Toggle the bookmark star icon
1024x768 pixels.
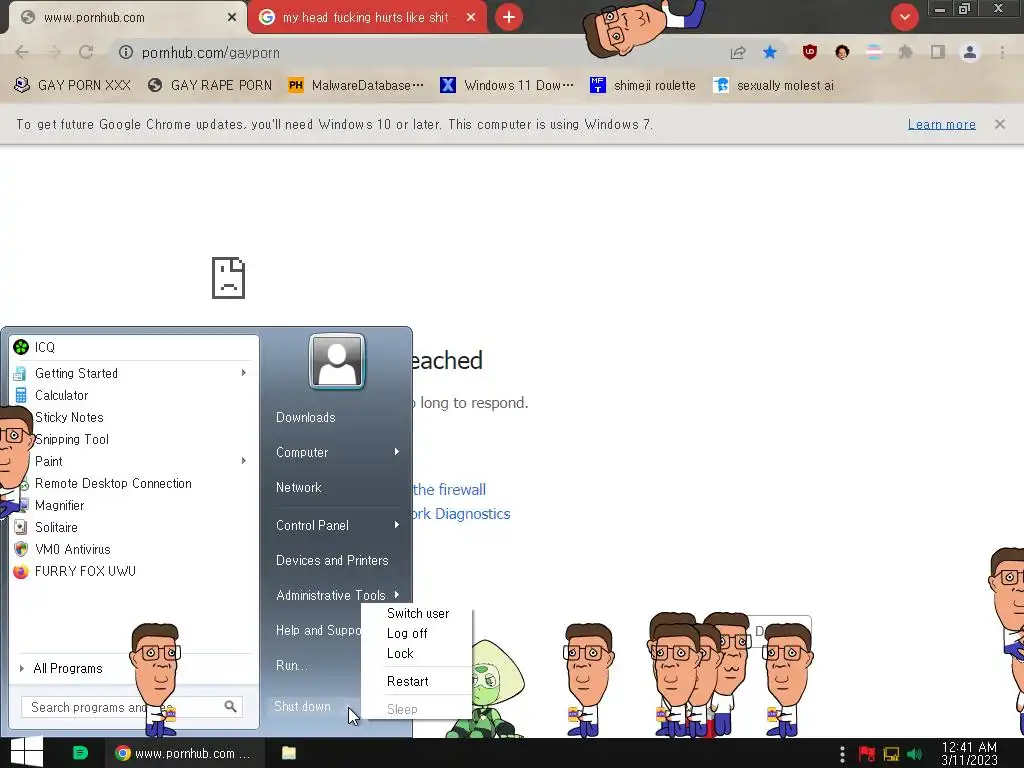[x=770, y=52]
